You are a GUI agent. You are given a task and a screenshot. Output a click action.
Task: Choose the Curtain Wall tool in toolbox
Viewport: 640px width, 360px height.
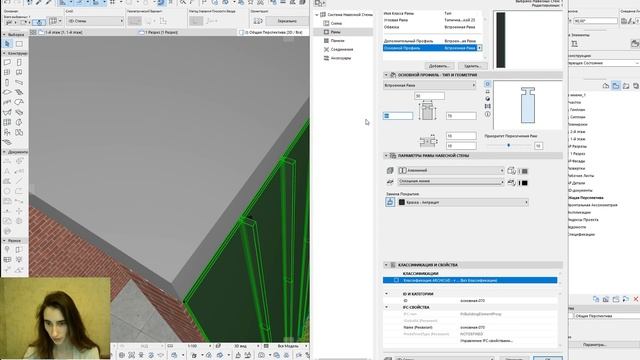click(x=7, y=122)
